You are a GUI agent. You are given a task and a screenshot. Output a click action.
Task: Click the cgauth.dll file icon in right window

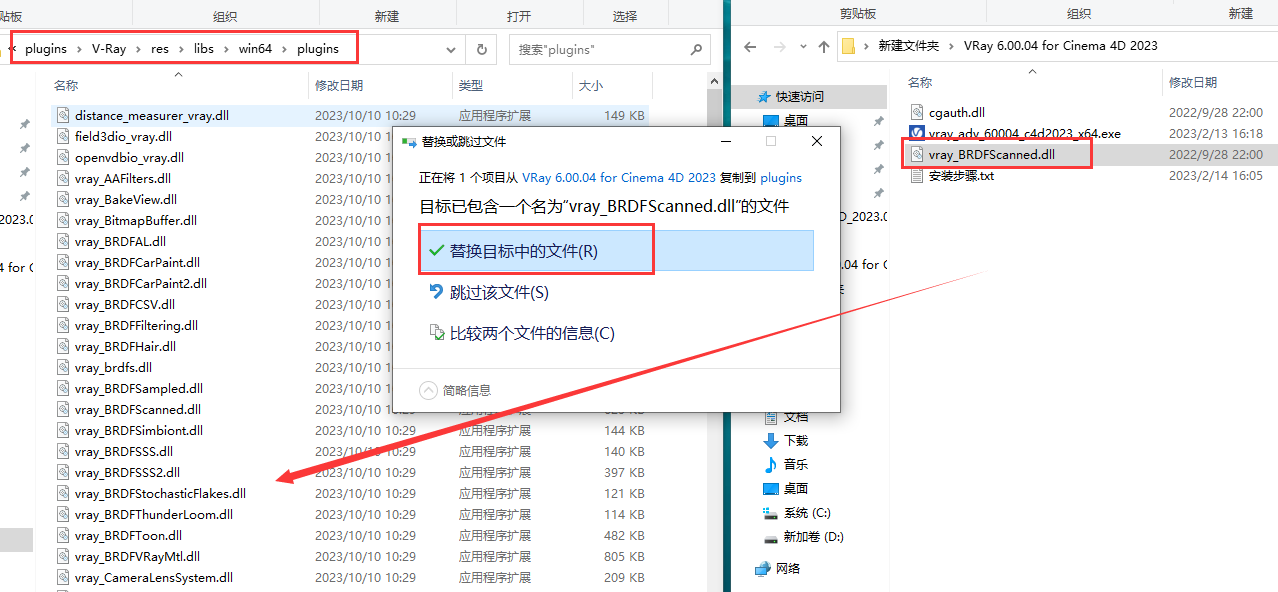917,113
